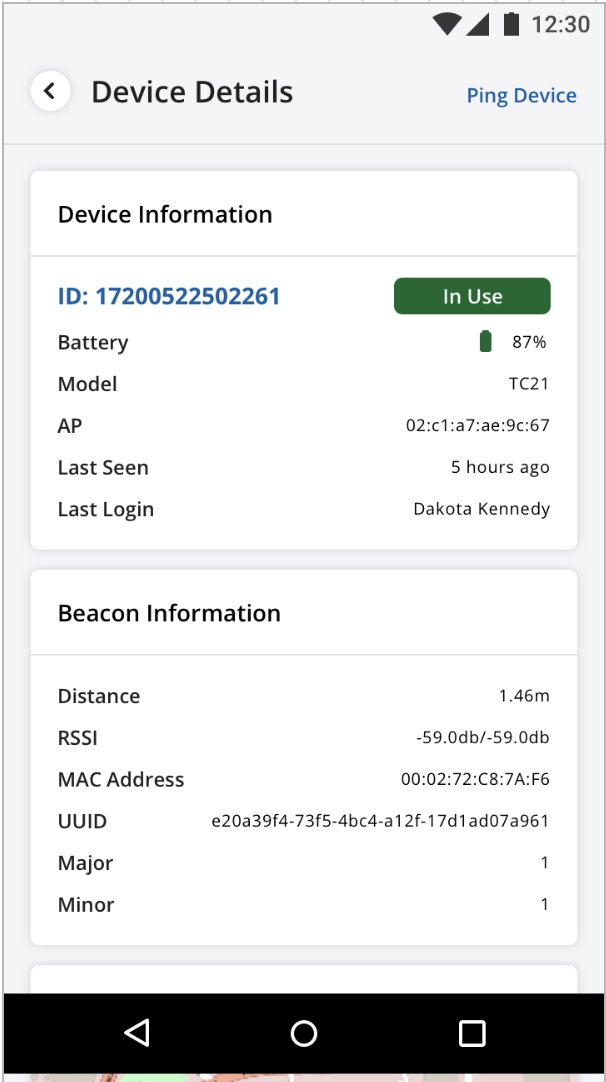Click the Ping Device link
This screenshot has height=1082, width=606.
coord(521,96)
